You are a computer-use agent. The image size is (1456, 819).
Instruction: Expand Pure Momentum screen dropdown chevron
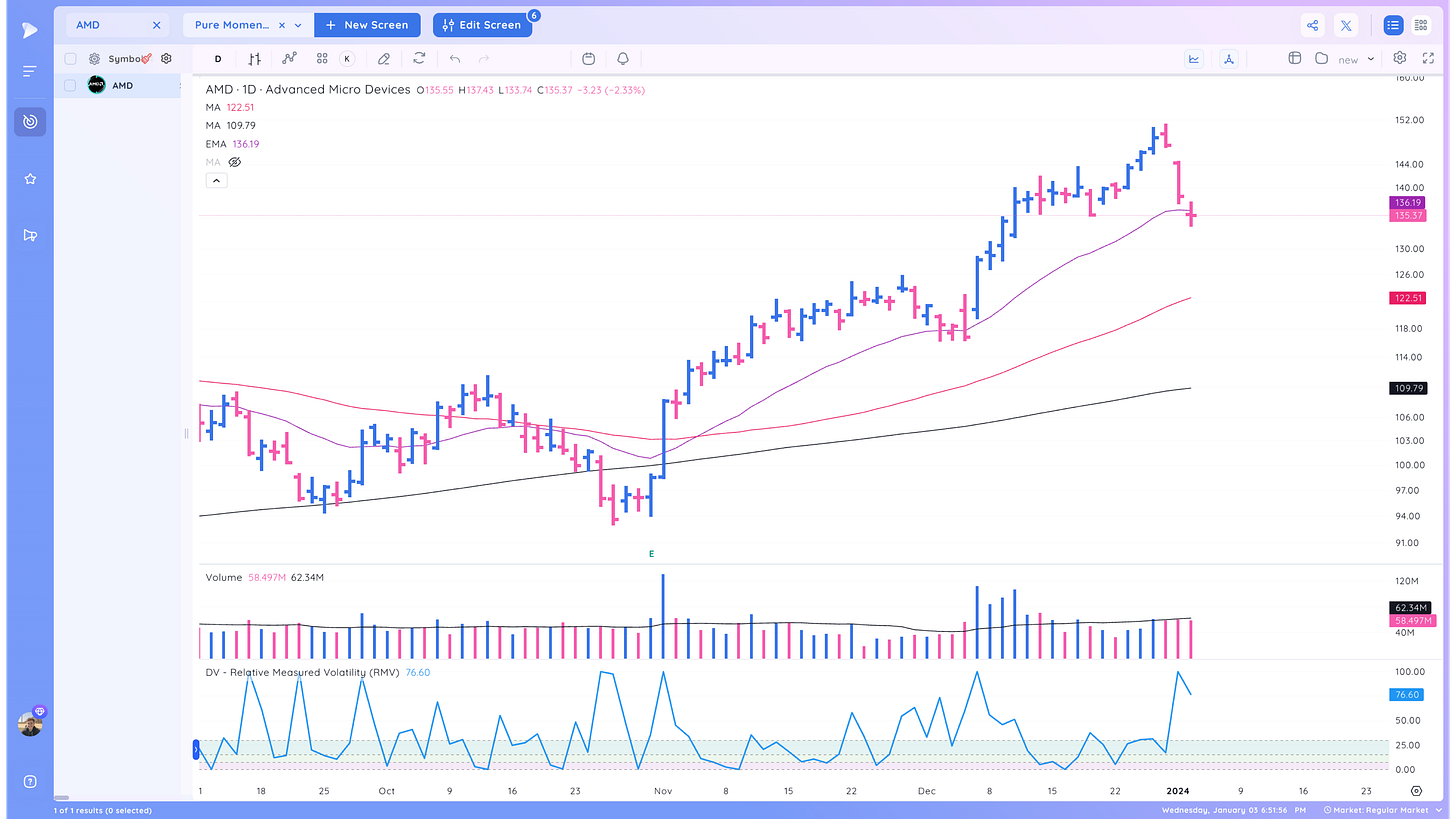pyautogui.click(x=298, y=25)
